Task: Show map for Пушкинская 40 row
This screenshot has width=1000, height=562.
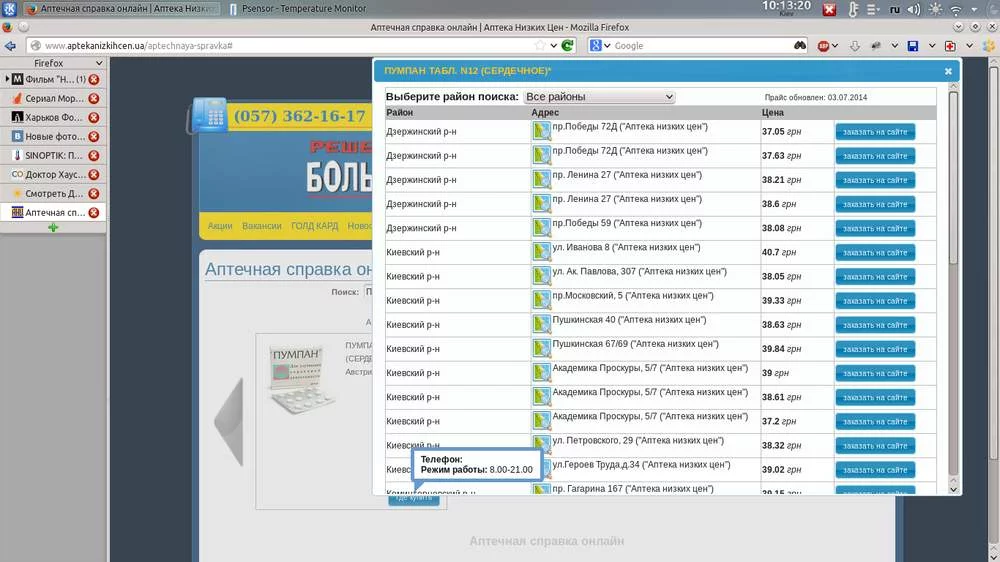Action: click(541, 324)
